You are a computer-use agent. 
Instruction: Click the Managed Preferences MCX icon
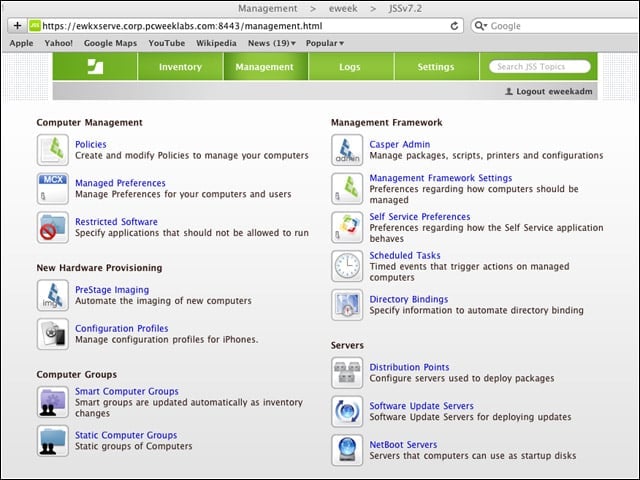[53, 189]
